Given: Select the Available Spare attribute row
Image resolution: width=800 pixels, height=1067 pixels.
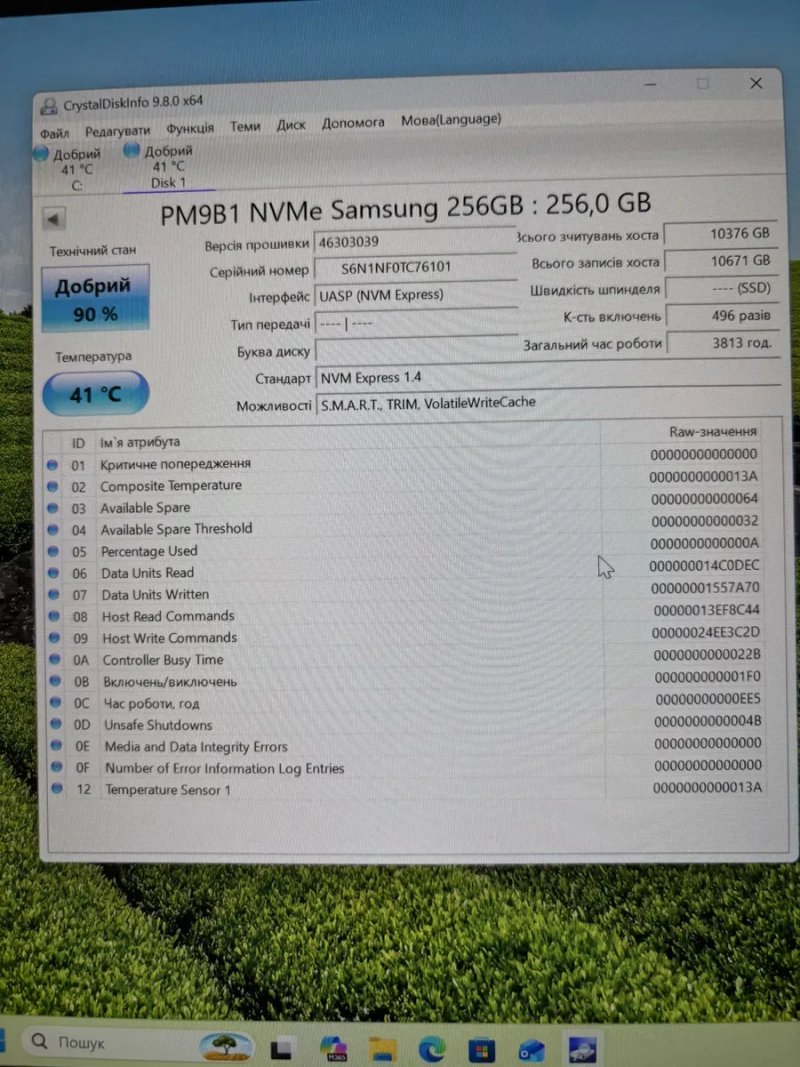Looking at the screenshot, I should coord(405,503).
